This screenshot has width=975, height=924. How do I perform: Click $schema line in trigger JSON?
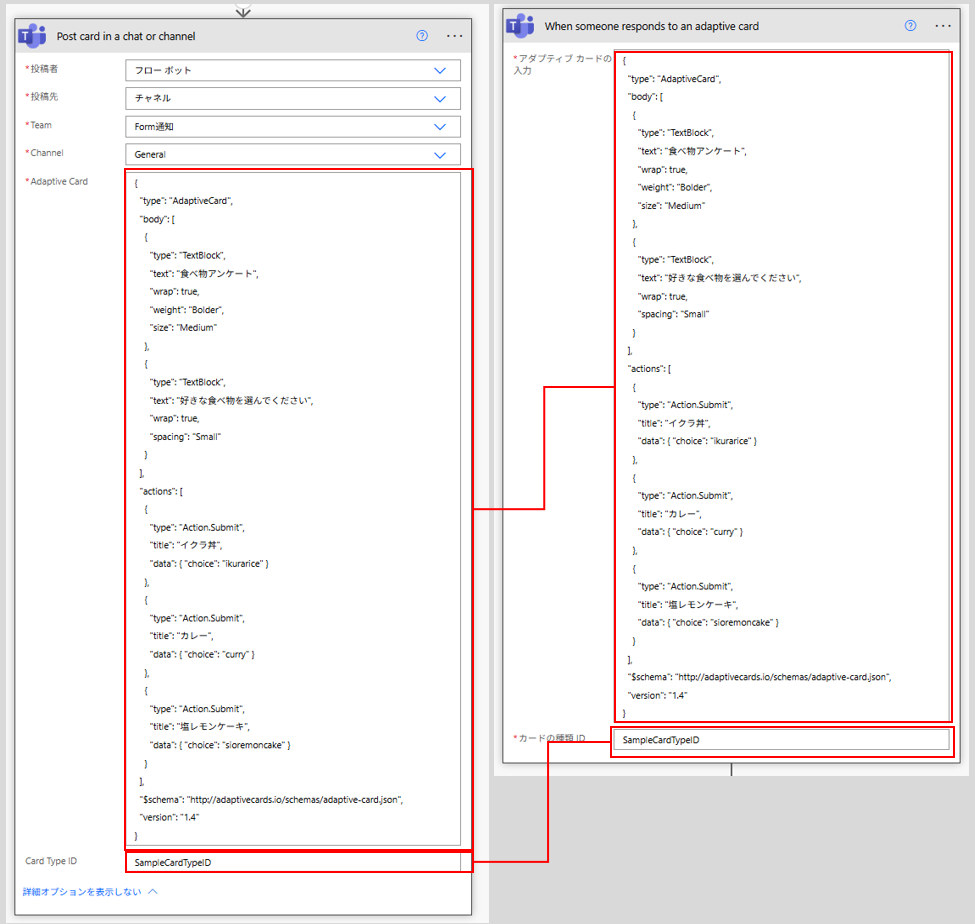coord(759,677)
